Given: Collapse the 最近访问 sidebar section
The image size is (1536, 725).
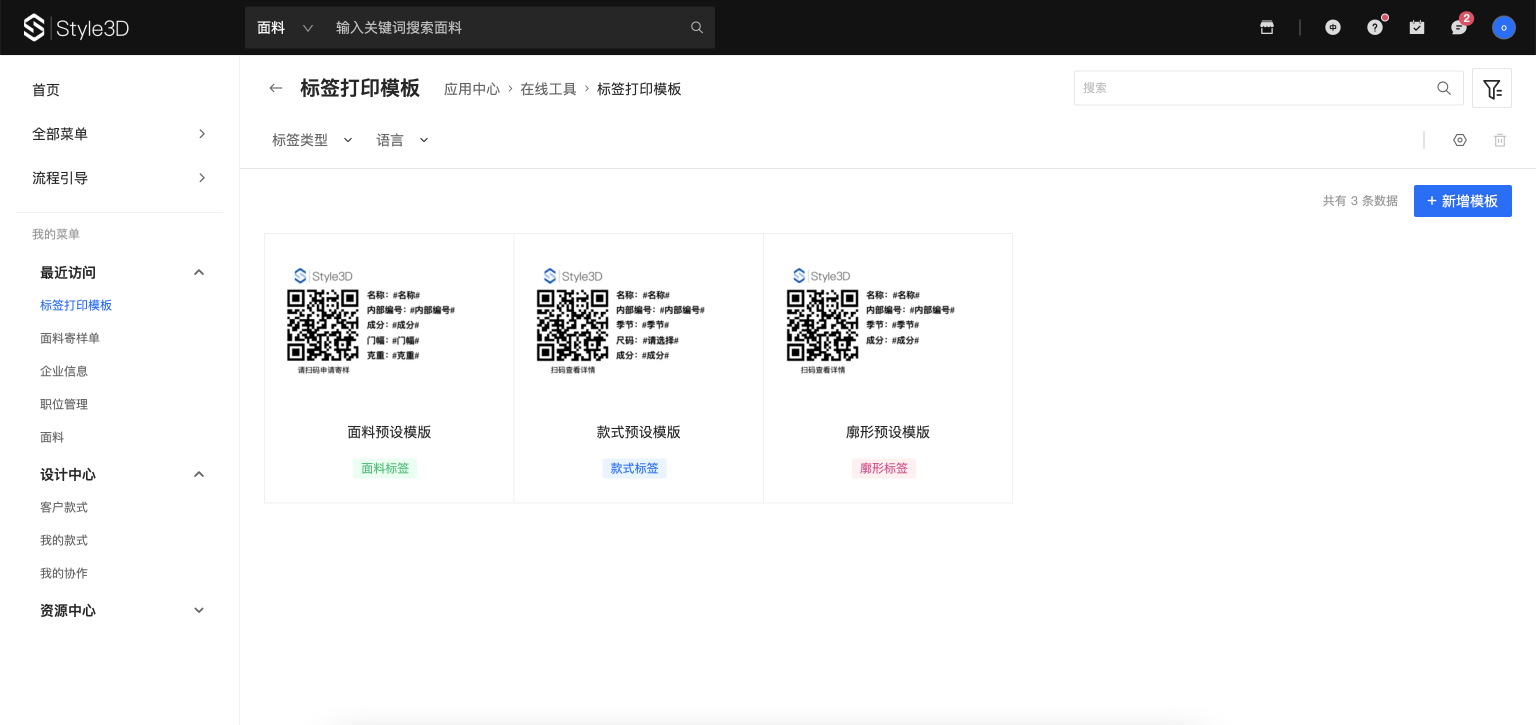Looking at the screenshot, I should pyautogui.click(x=198, y=273).
